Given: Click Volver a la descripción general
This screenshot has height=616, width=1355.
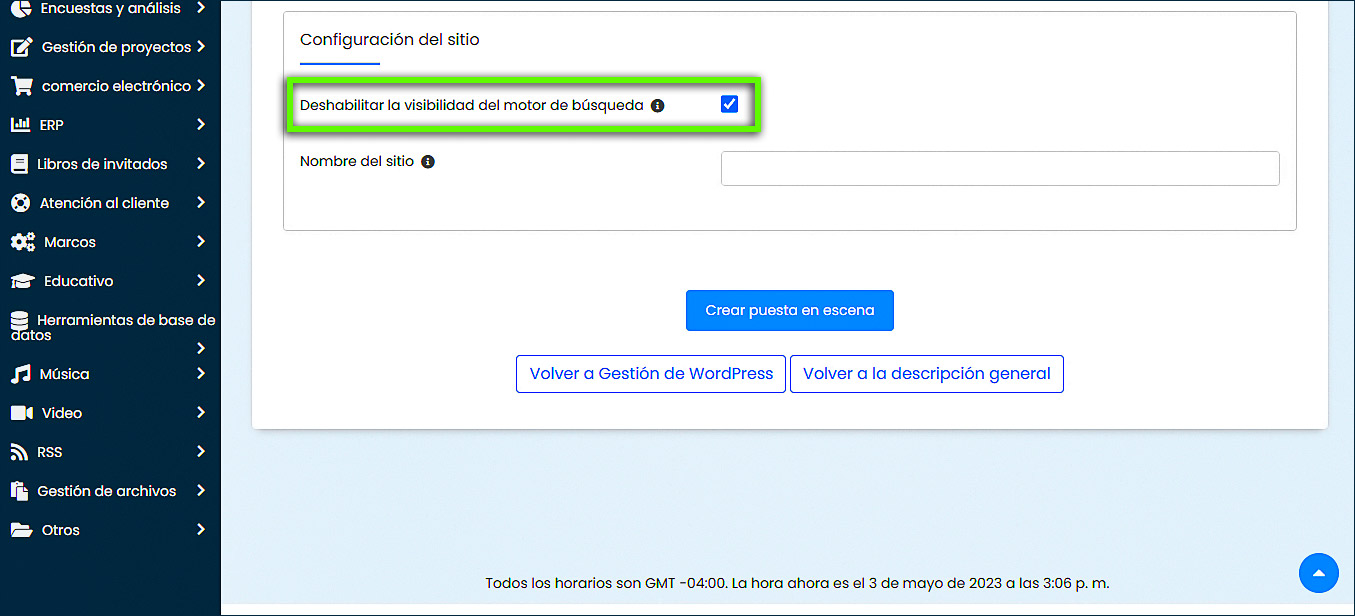Looking at the screenshot, I should click(926, 374).
